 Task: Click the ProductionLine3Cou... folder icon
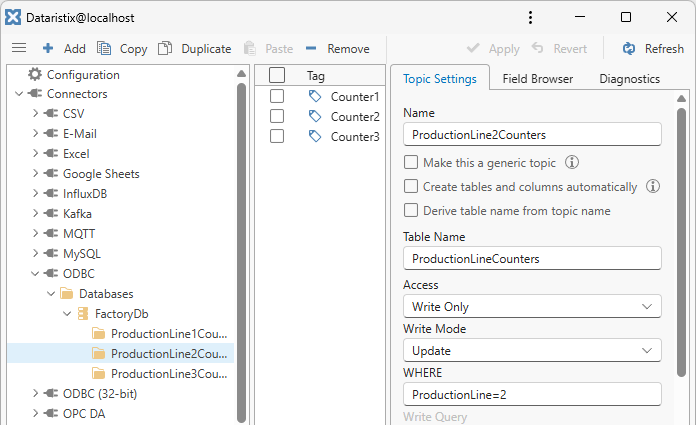coord(99,373)
